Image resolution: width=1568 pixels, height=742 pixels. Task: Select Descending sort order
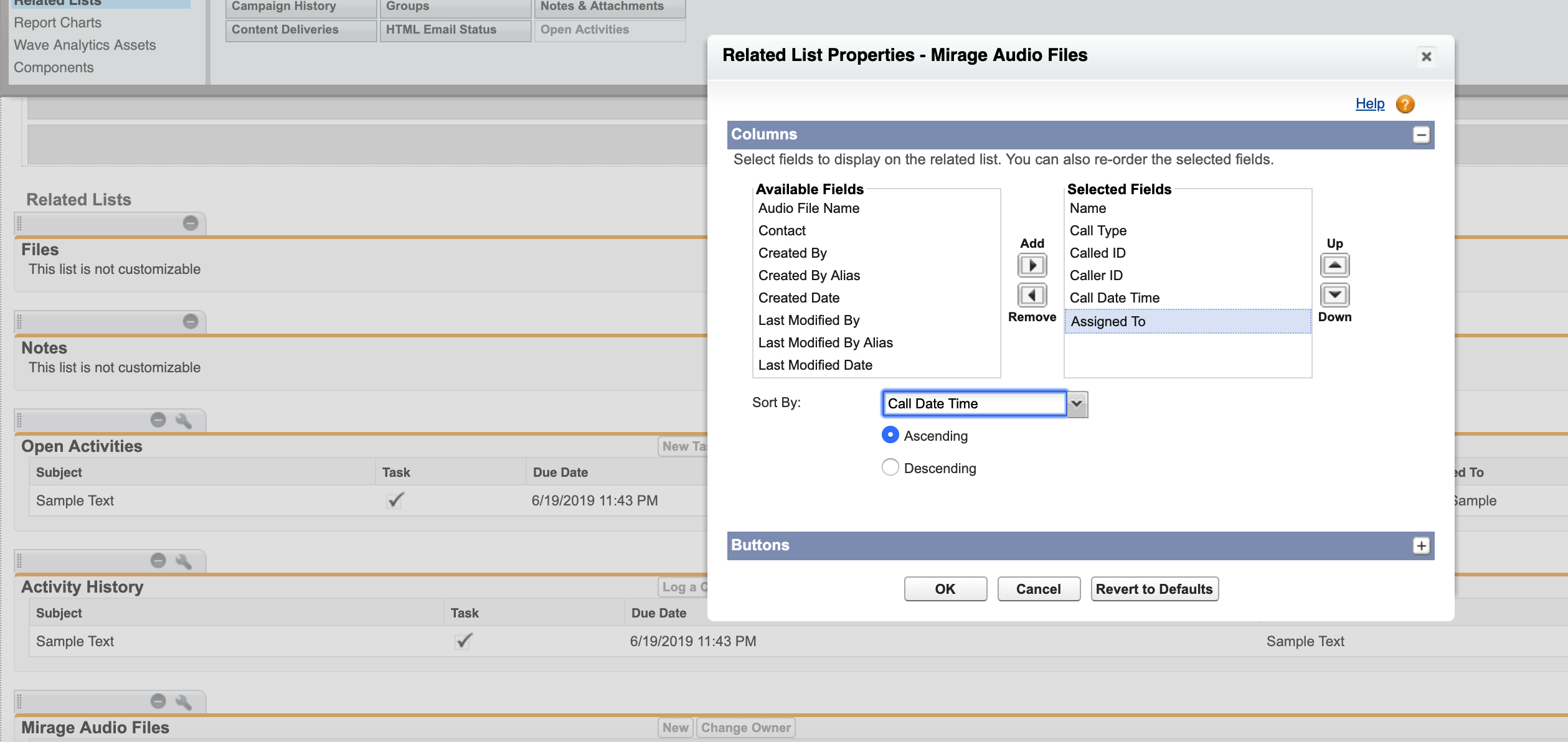[x=890, y=467]
